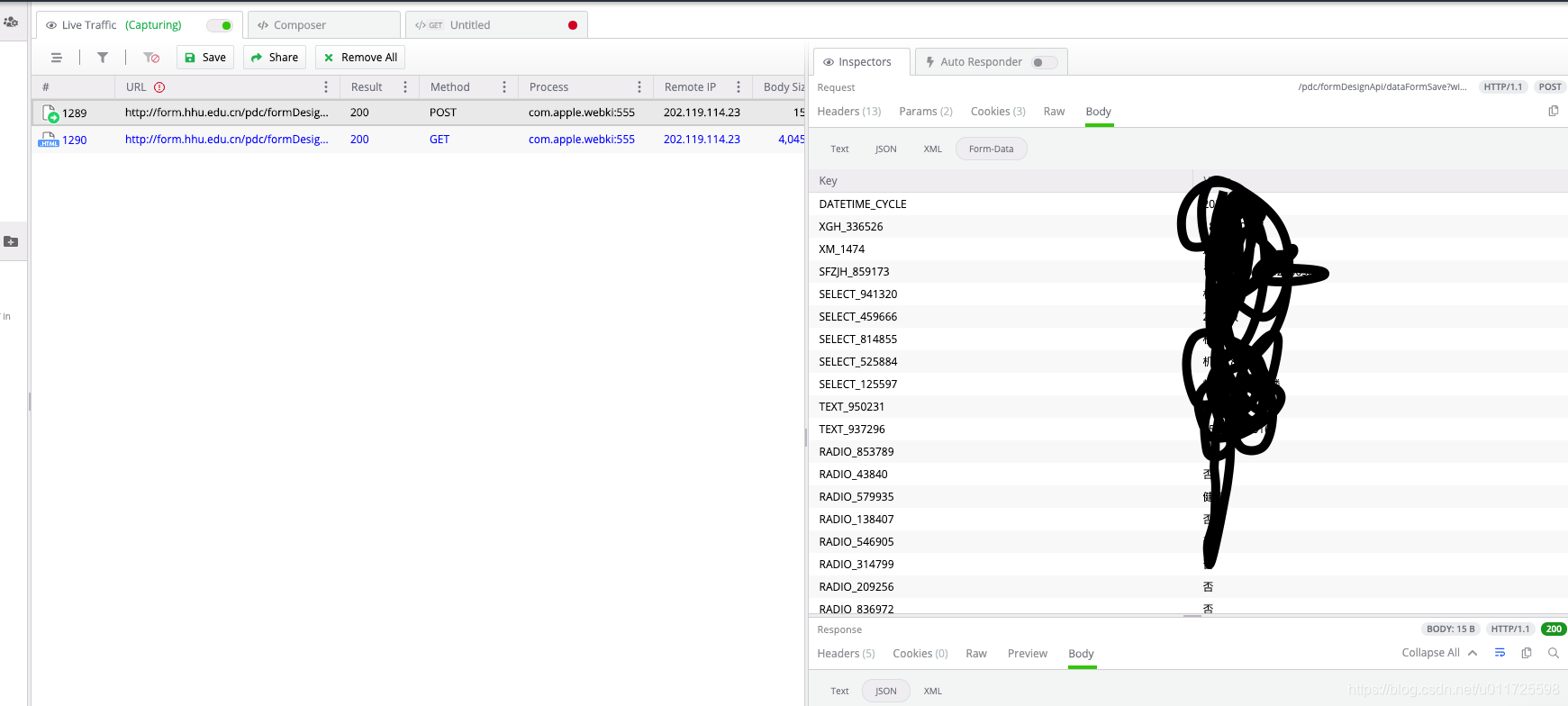Click the red unsaved dot on the Untitled tab
The width and height of the screenshot is (1568, 706).
tap(573, 25)
